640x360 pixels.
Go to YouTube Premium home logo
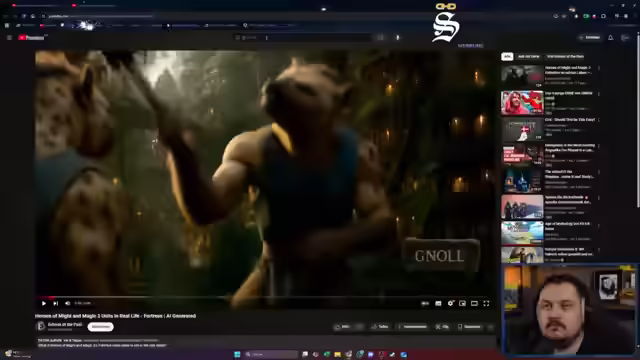tap(32, 38)
